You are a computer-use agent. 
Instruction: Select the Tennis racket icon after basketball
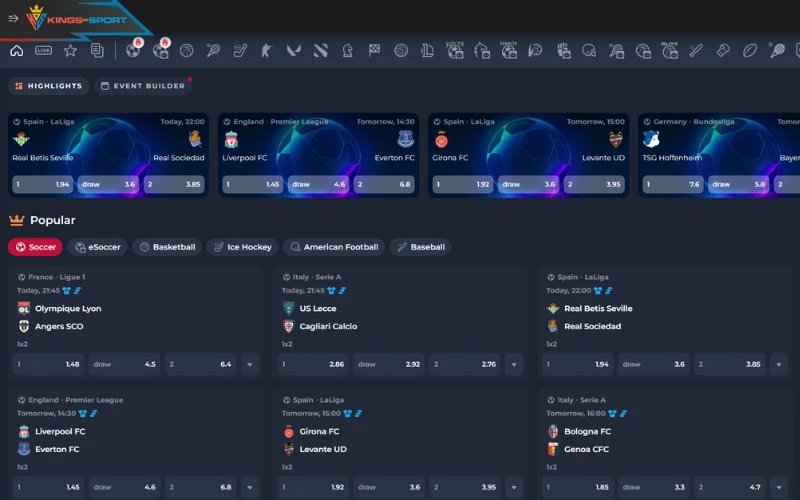click(213, 51)
